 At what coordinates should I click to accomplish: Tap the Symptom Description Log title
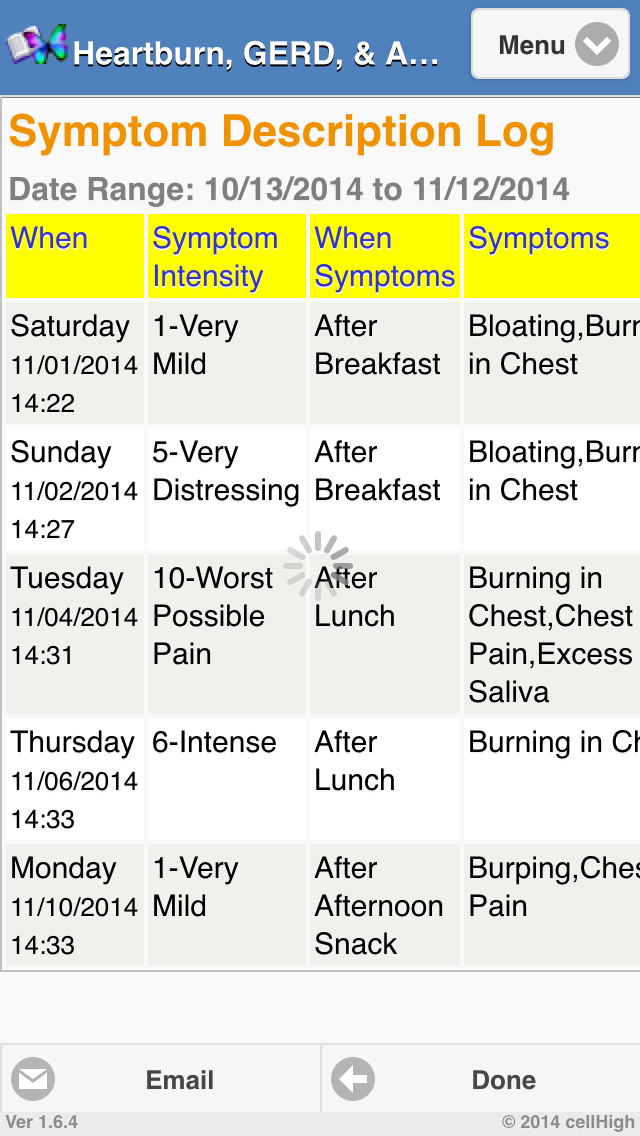point(282,132)
